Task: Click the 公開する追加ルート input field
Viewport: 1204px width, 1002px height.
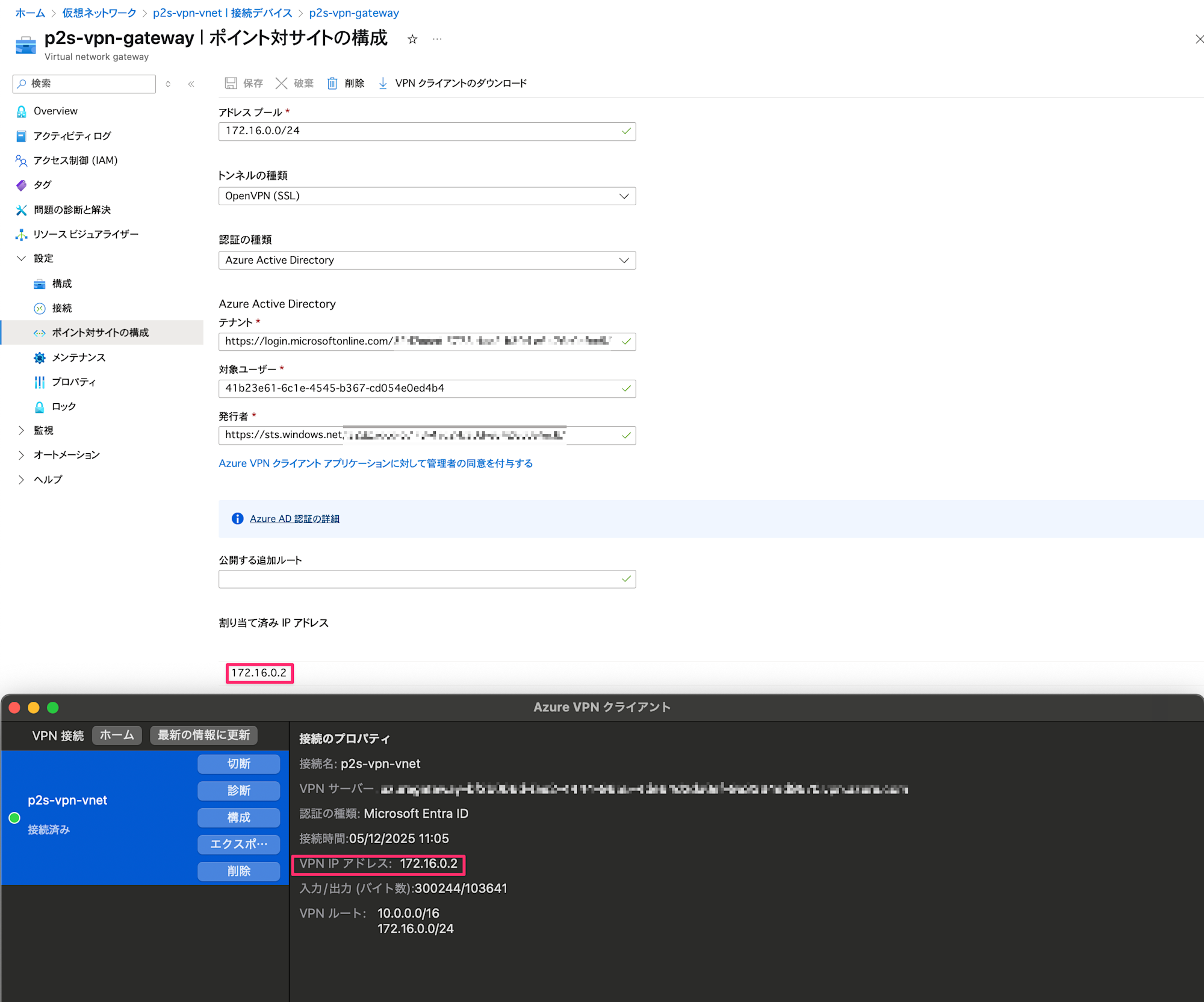Action: pyautogui.click(x=427, y=579)
